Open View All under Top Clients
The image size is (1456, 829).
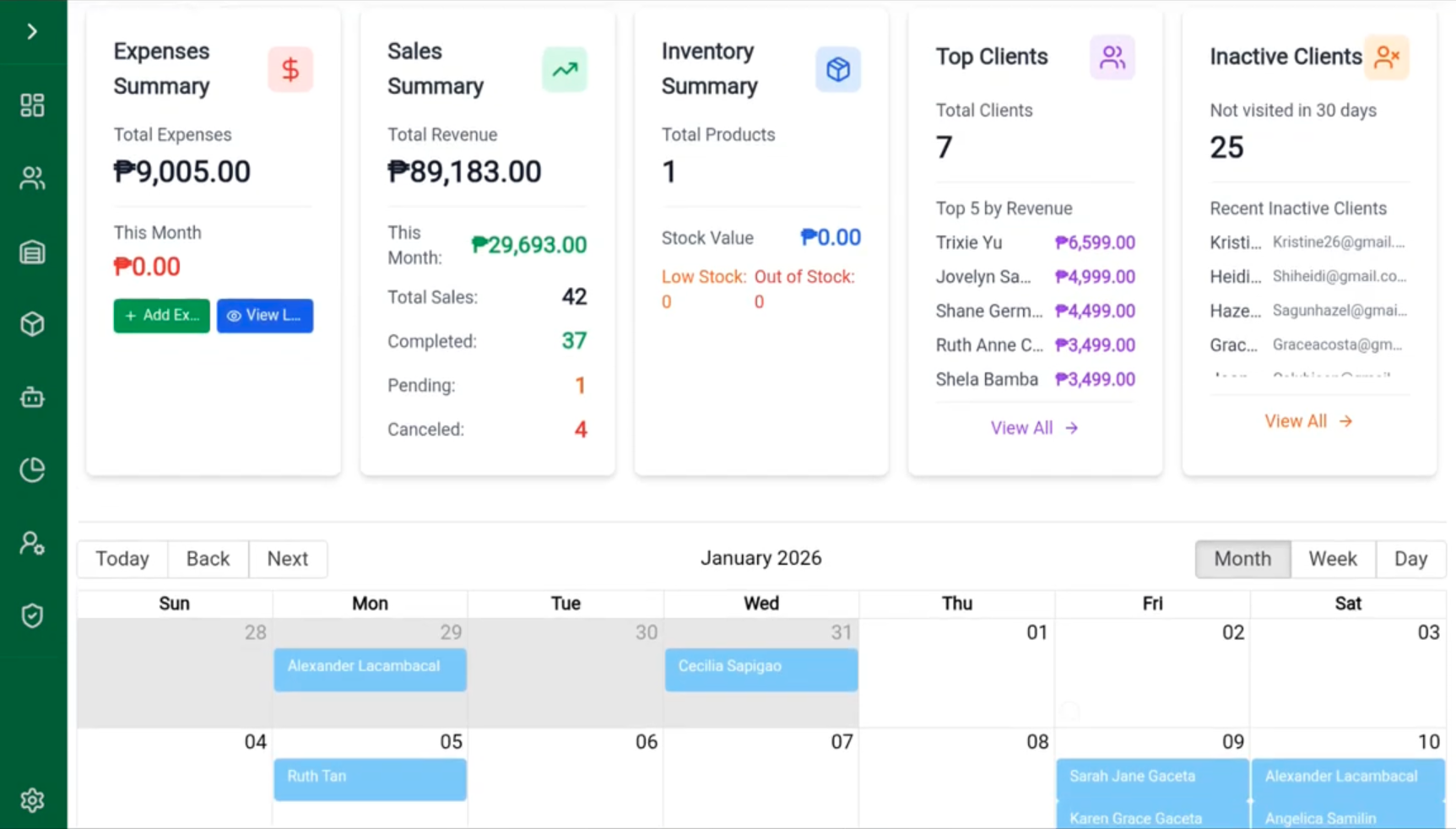click(1034, 428)
